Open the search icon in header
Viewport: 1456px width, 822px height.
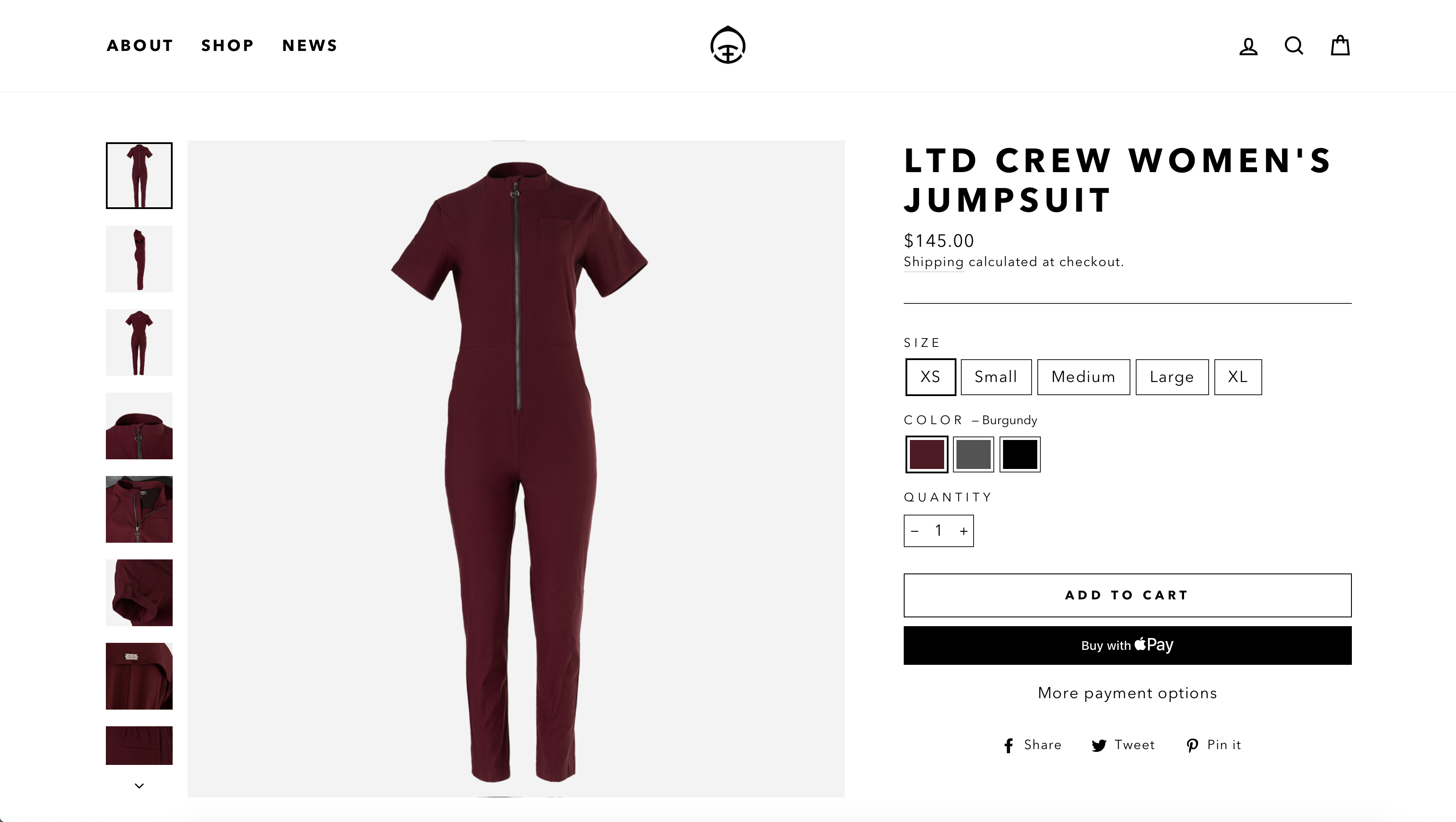(x=1294, y=46)
